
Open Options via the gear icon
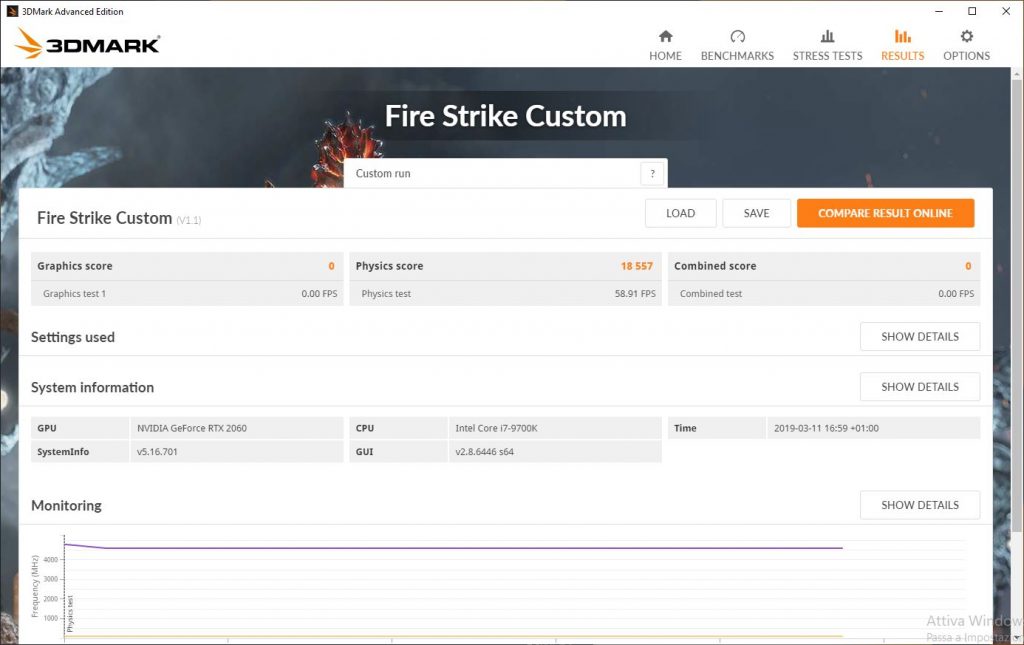966,37
